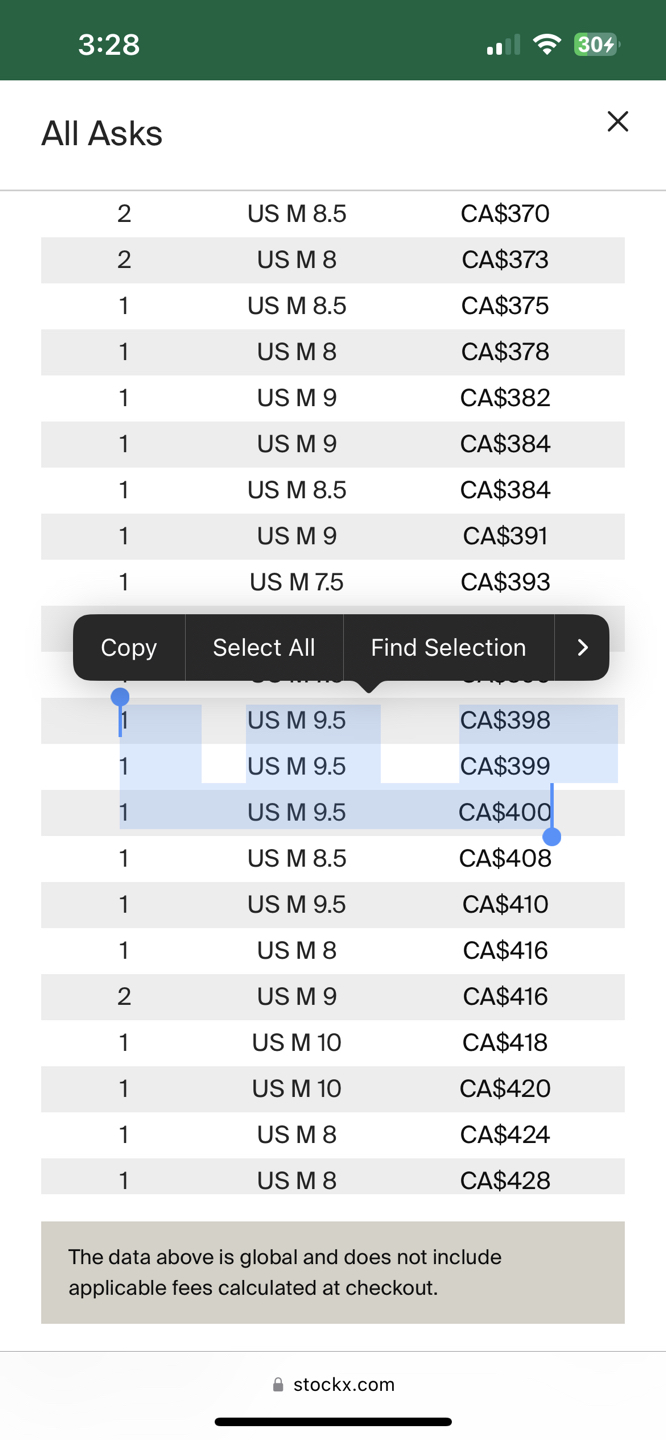666x1440 pixels.
Task: Tap the lock icon beside stockx.com
Action: [278, 1385]
